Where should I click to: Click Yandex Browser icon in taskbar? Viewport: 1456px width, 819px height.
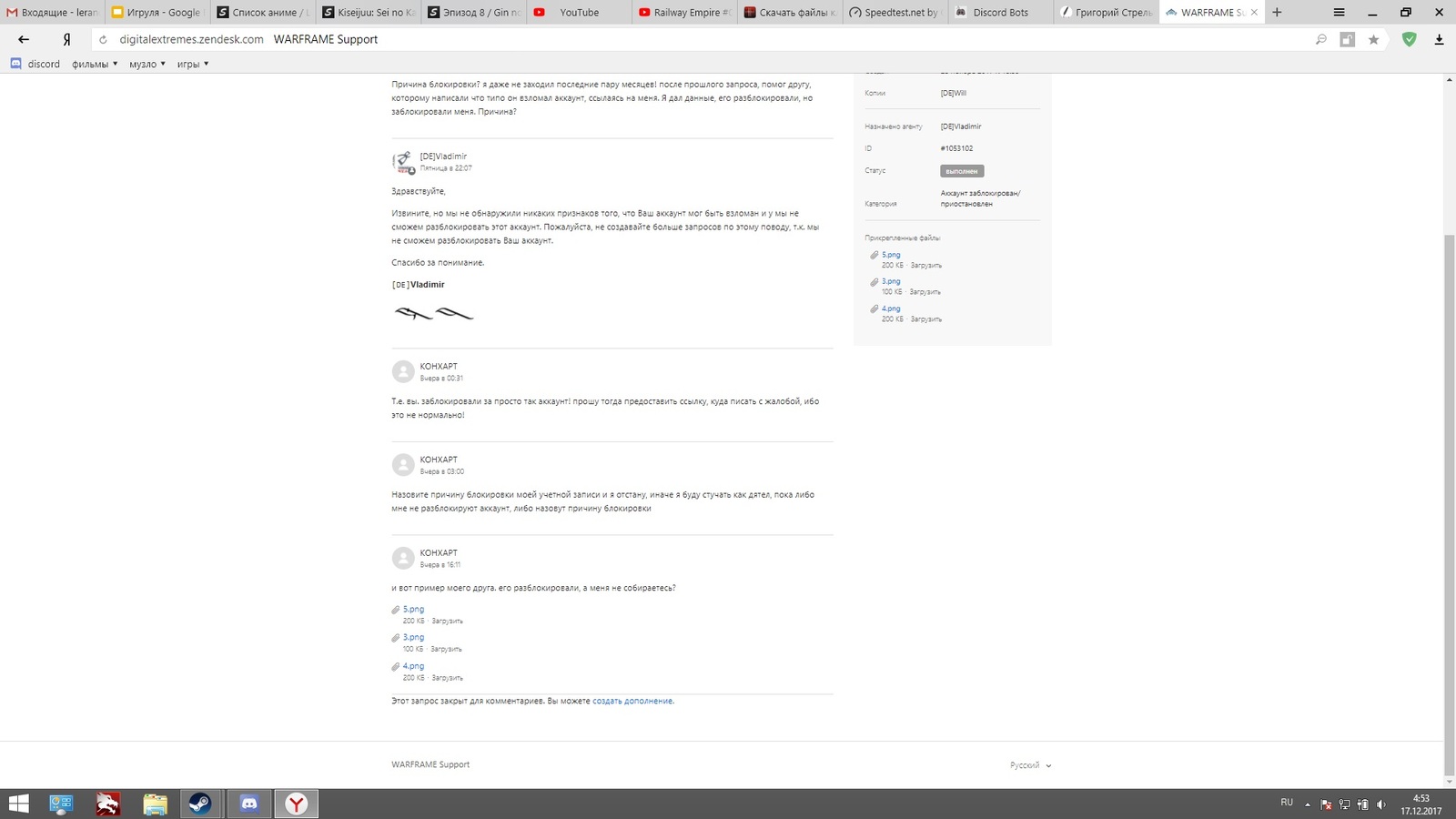tap(297, 804)
